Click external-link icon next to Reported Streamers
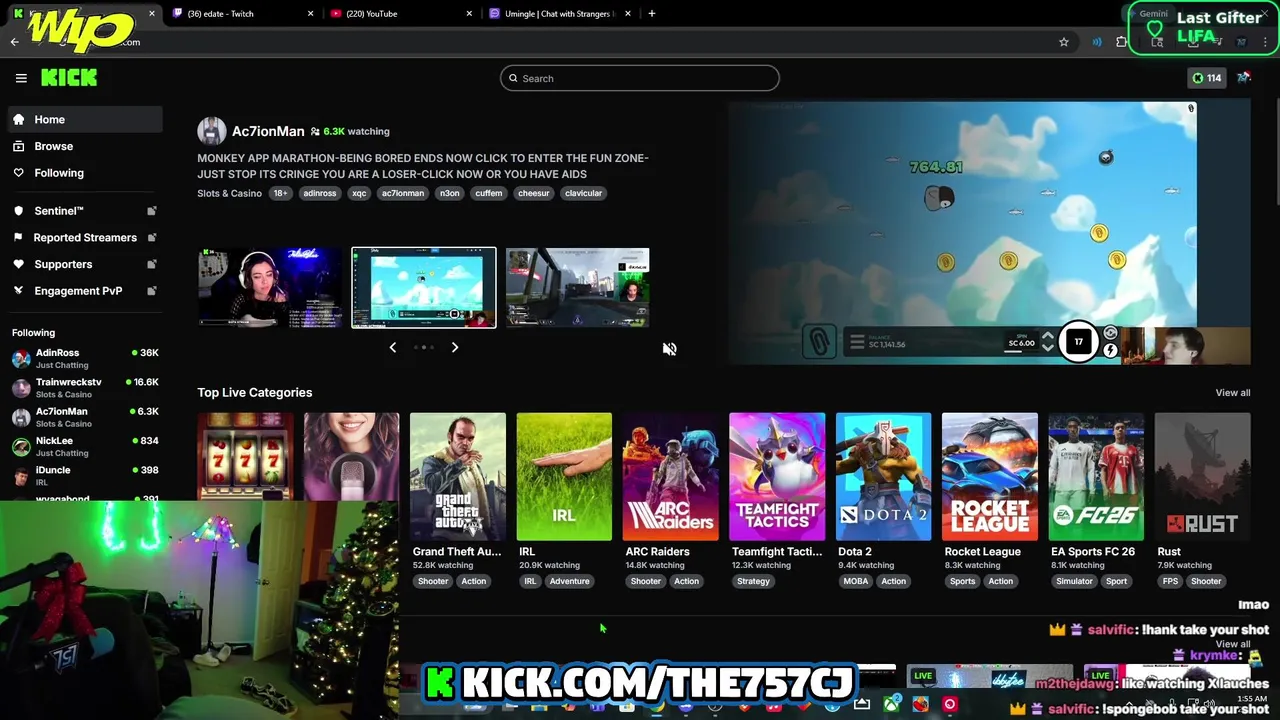 [152, 237]
